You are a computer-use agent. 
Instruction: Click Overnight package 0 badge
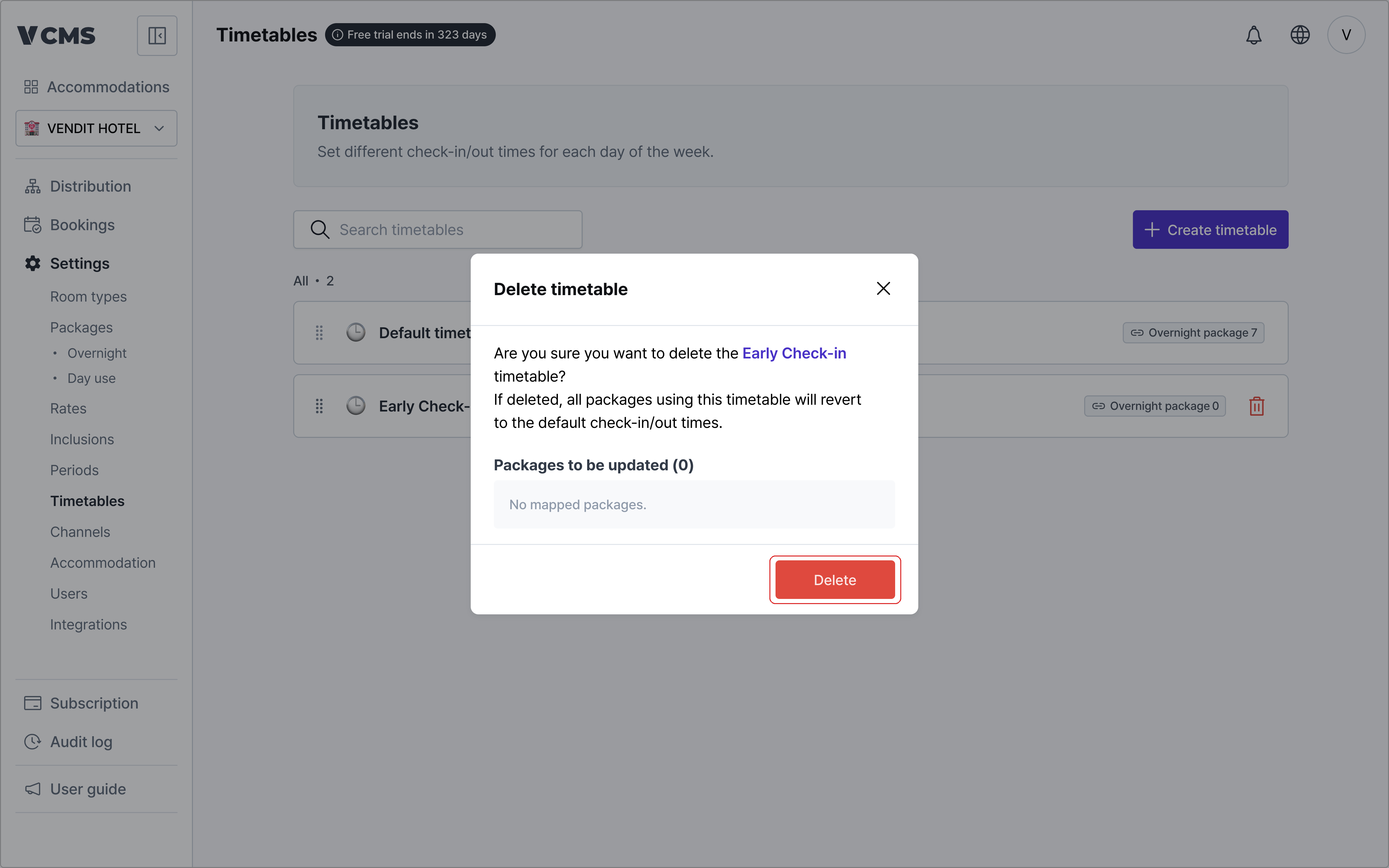pos(1155,406)
